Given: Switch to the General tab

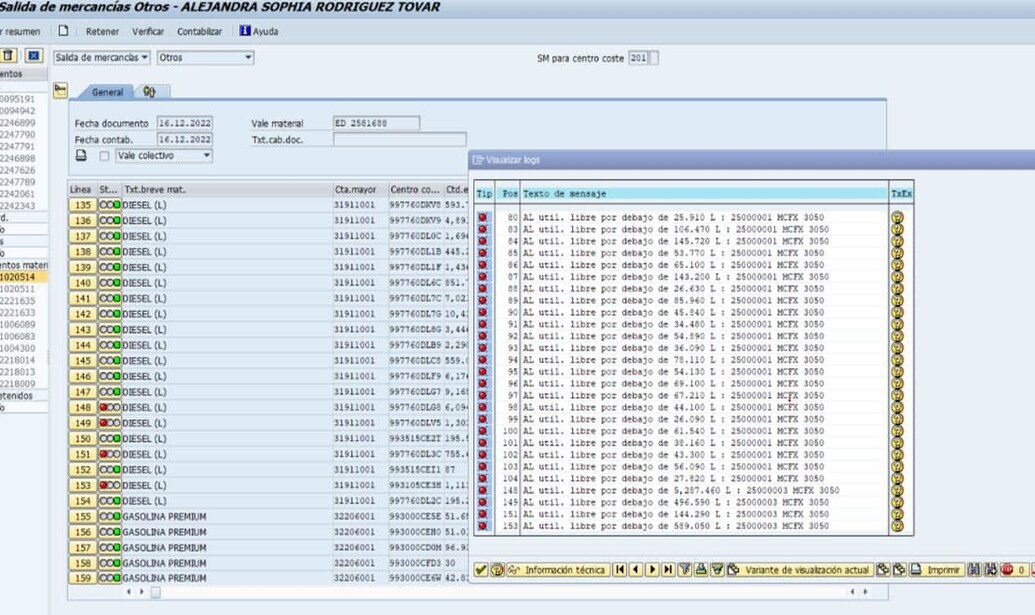Looking at the screenshot, I should [x=108, y=90].
